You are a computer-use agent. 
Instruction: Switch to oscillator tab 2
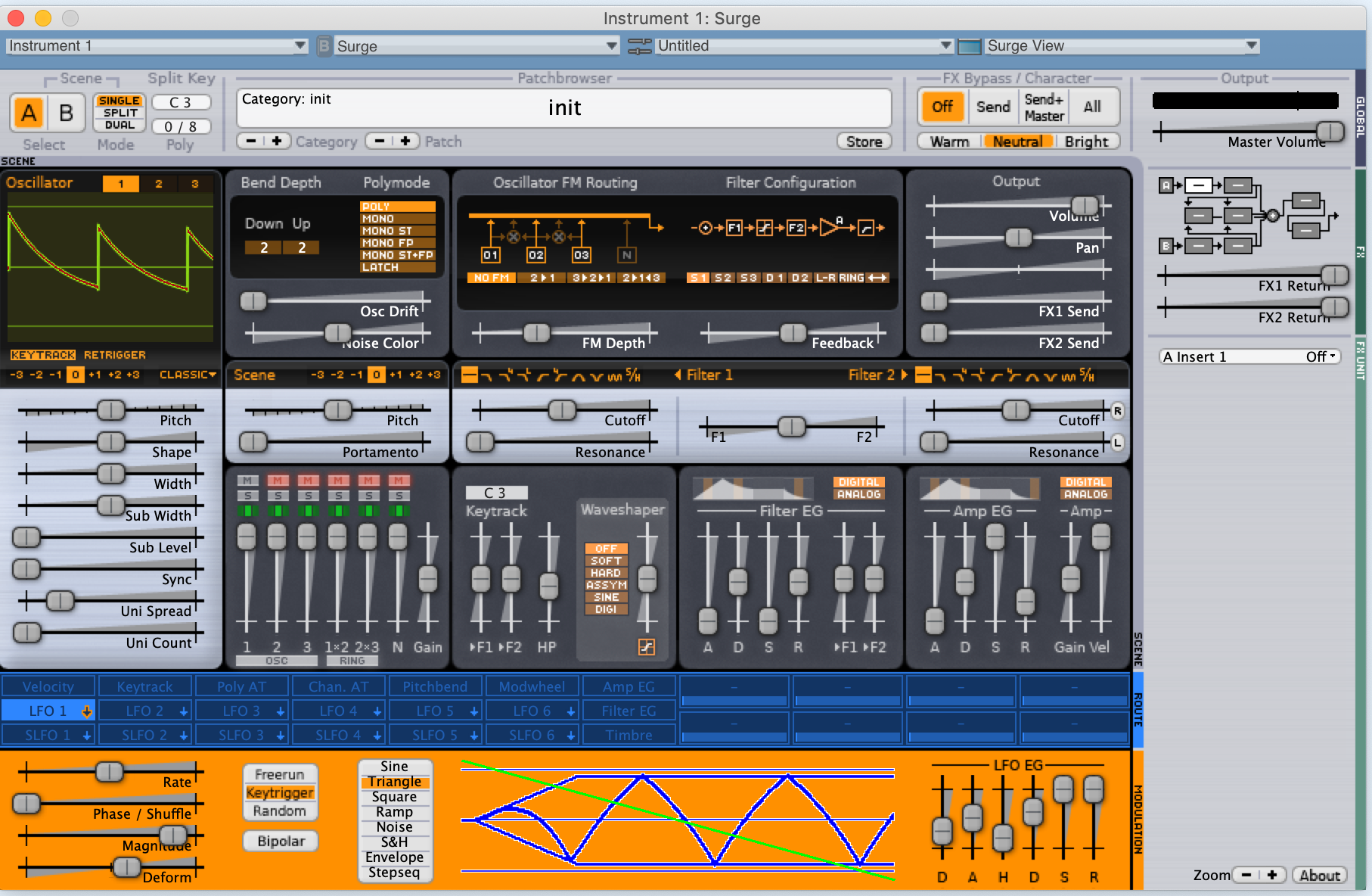tap(158, 184)
